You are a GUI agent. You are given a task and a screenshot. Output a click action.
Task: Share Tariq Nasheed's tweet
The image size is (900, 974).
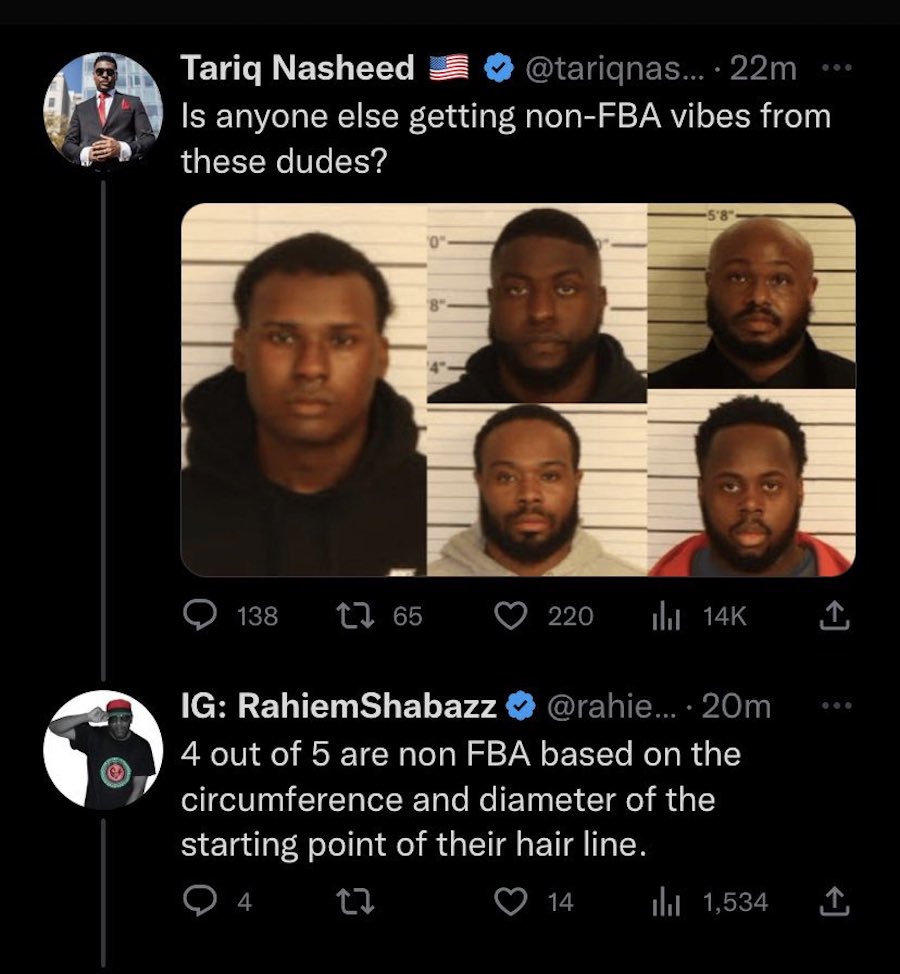835,616
